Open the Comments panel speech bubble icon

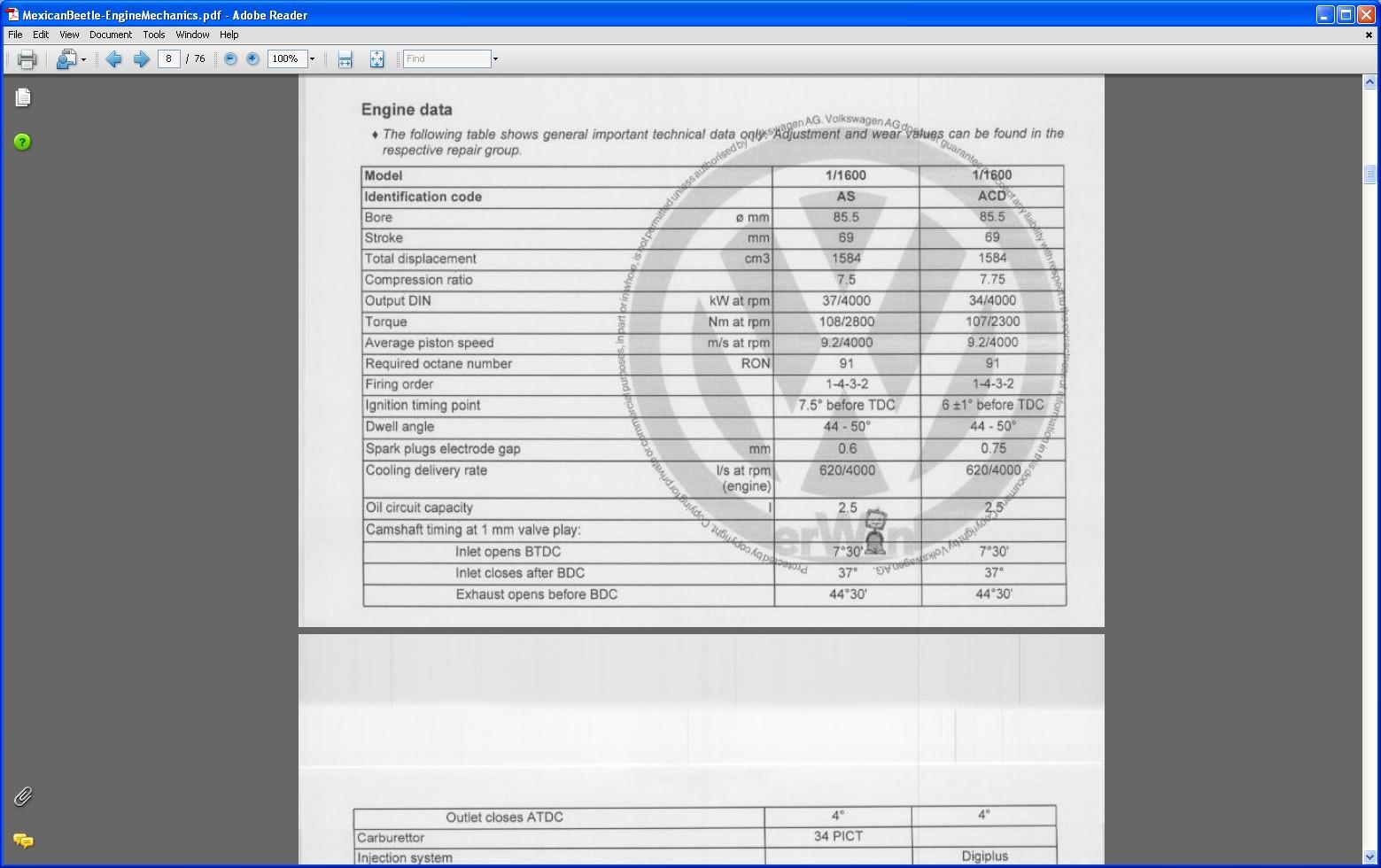coord(23,840)
